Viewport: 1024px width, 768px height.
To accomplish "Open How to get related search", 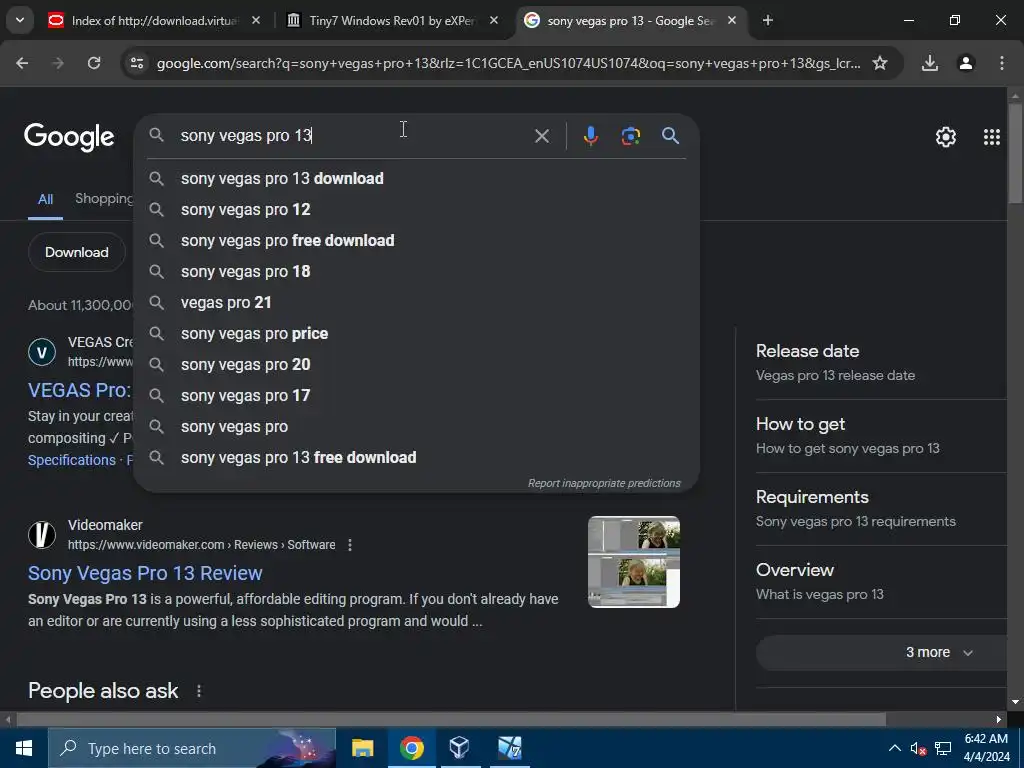I will 880,436.
